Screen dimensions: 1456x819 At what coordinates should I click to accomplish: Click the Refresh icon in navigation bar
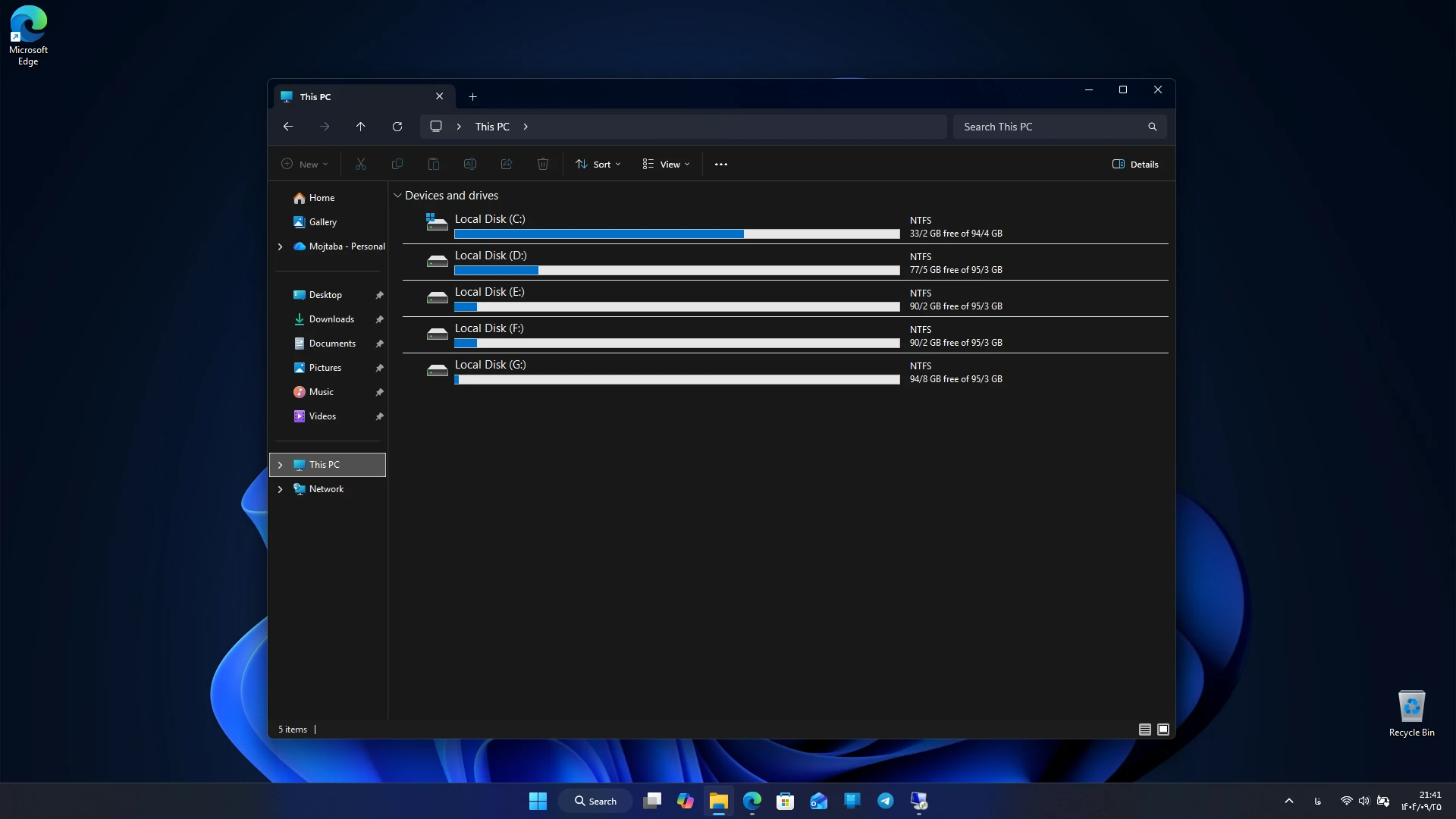pyautogui.click(x=397, y=127)
